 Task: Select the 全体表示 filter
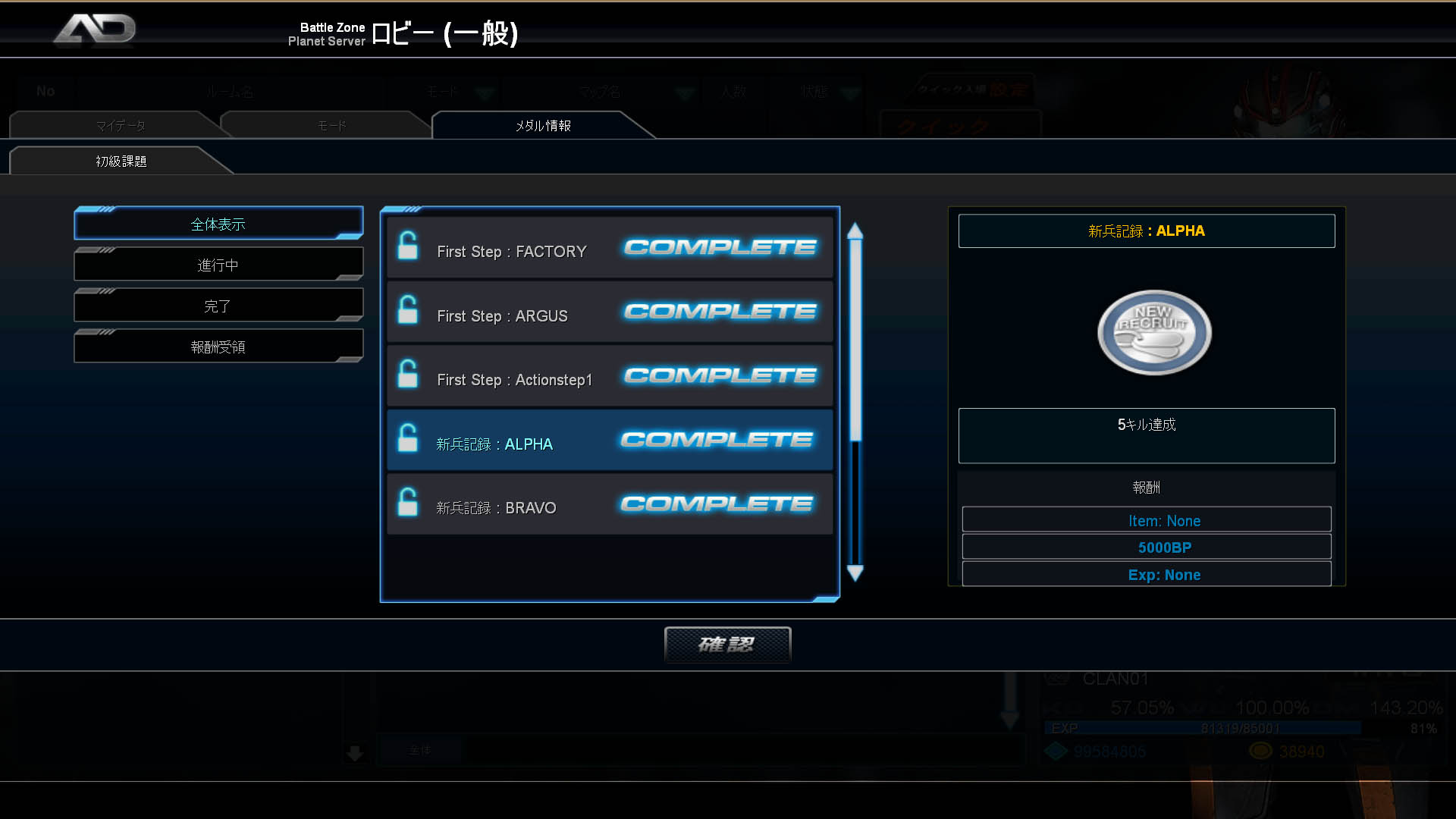point(218,224)
